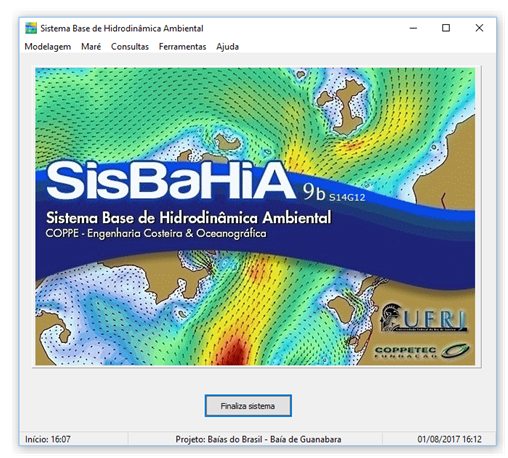Screen dimensions: 508x458
Task: Click the 'Início: 16:07' status text
Action: 48,439
